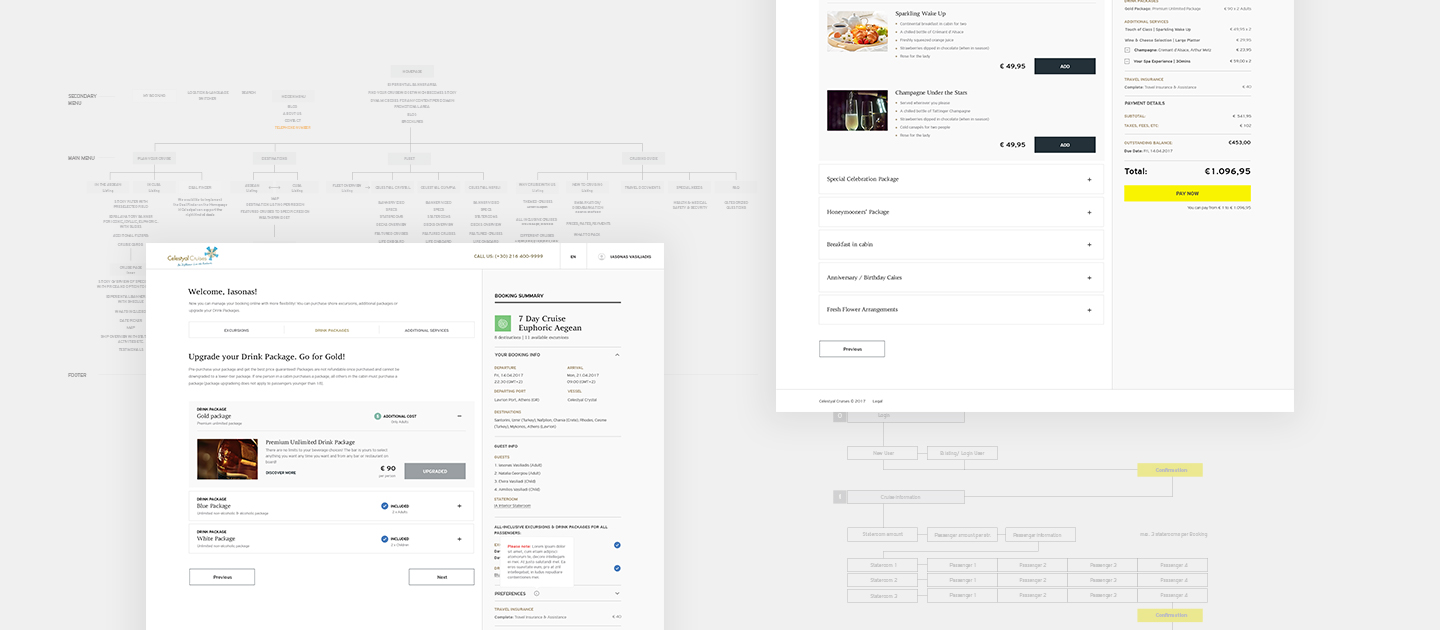
Task: Click Previous in the additional services page
Action: point(852,349)
